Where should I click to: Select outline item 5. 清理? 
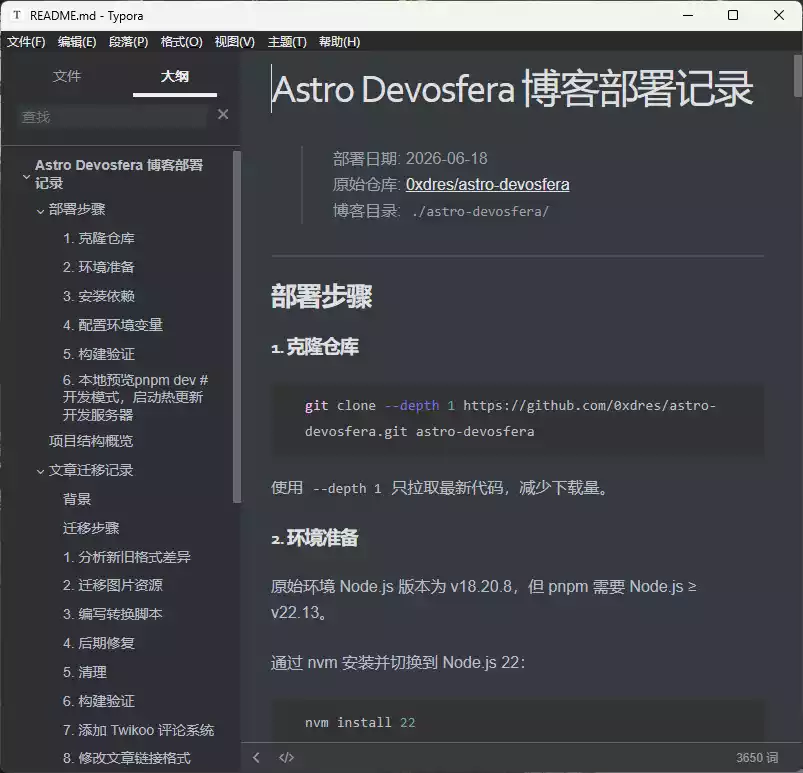(x=84, y=672)
